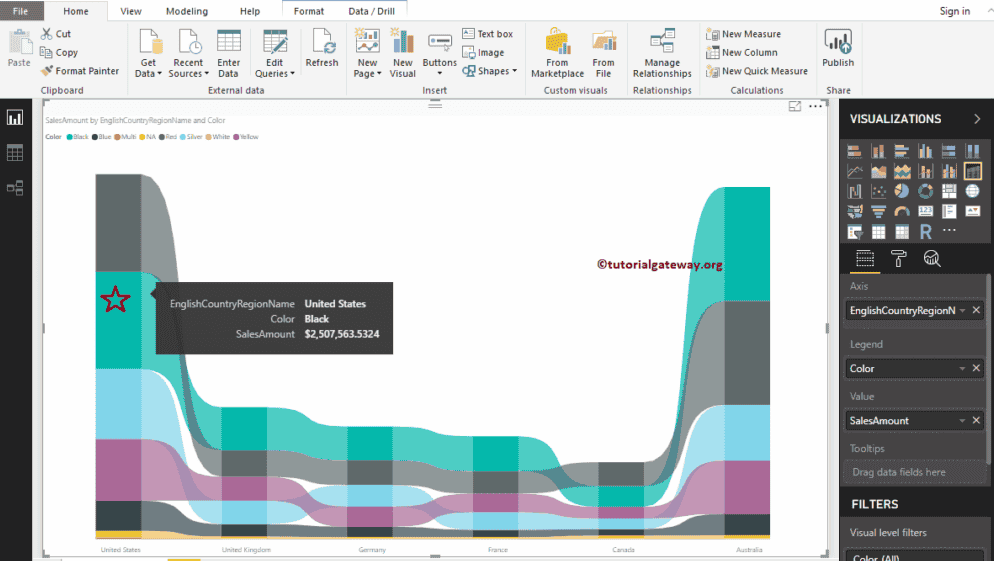This screenshot has width=994, height=561.
Task: Select the Pie chart visual
Action: pos(901,191)
